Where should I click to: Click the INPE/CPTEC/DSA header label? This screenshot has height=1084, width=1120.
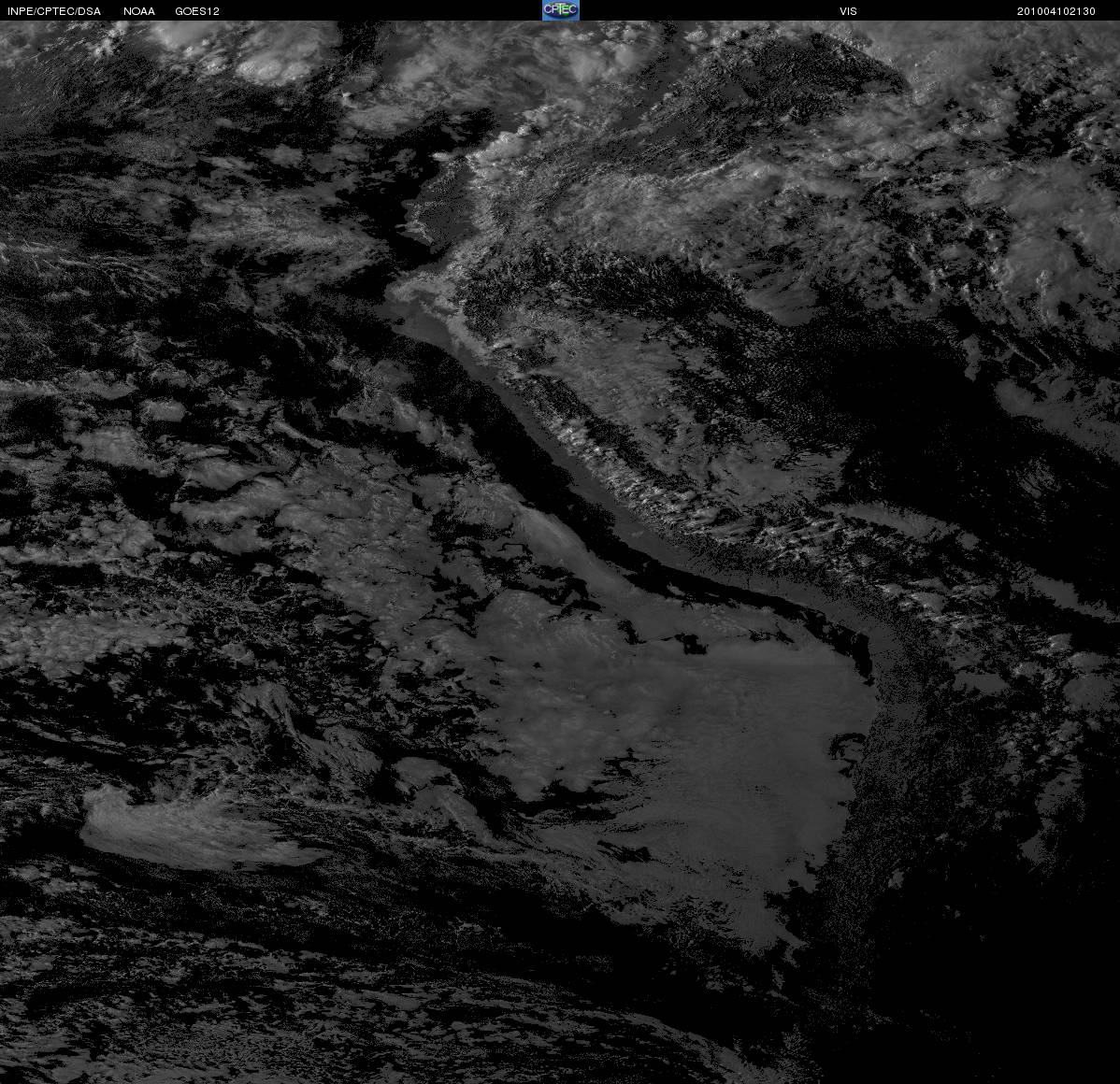pyautogui.click(x=53, y=11)
